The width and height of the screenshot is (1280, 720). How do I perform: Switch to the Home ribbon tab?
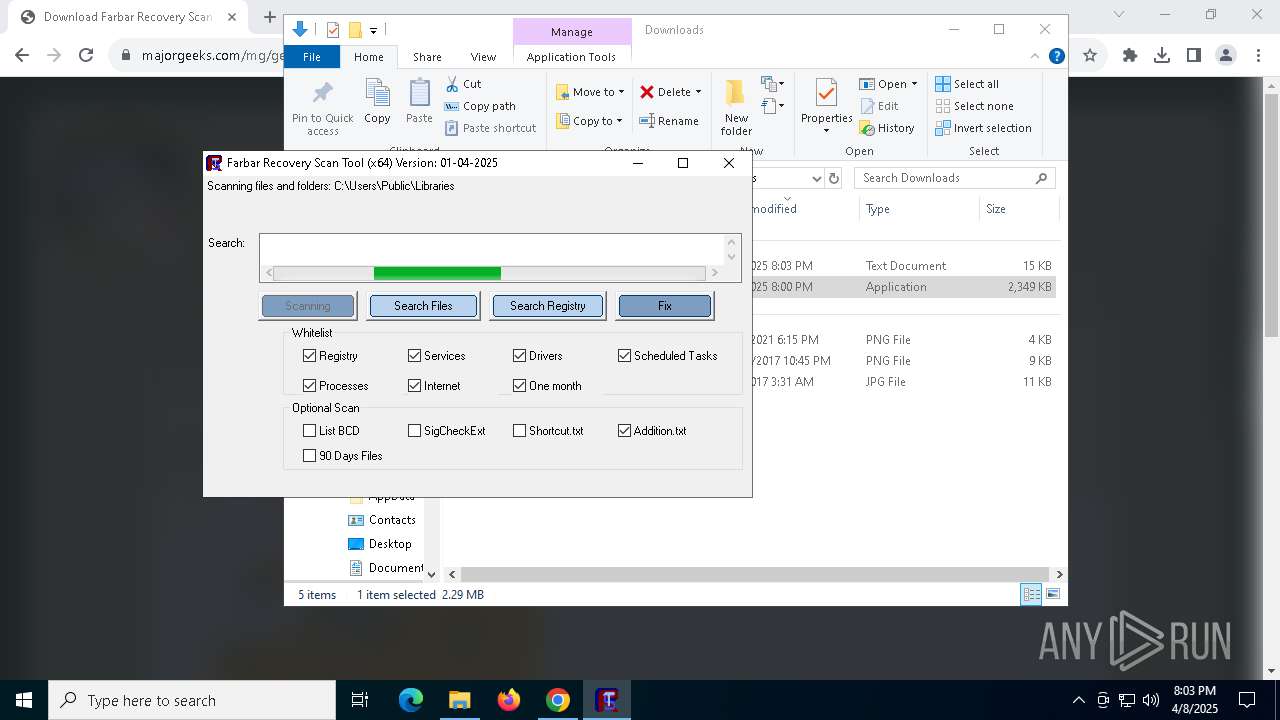[368, 57]
